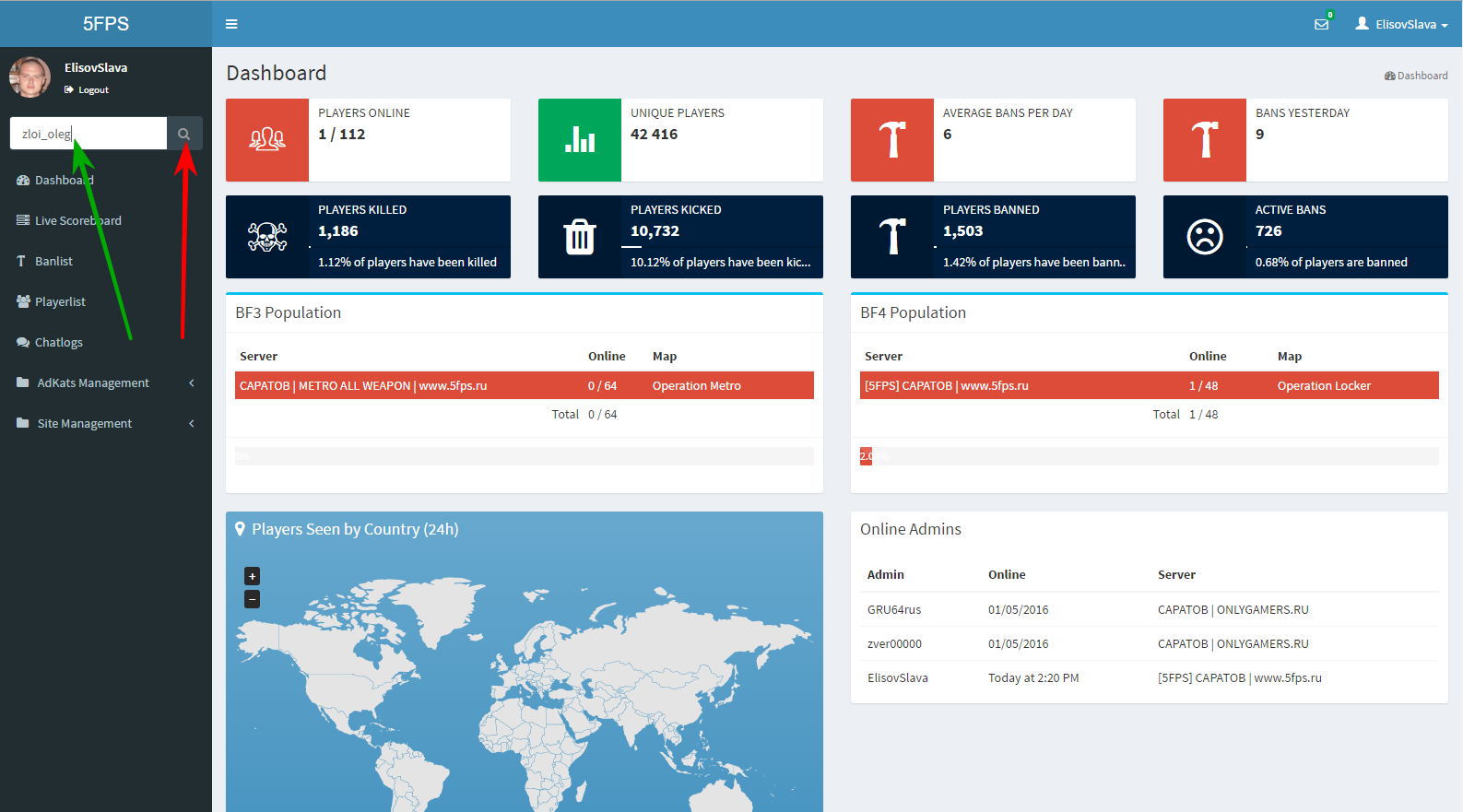Click the Average Bans Per Day hammer icon

[892, 140]
